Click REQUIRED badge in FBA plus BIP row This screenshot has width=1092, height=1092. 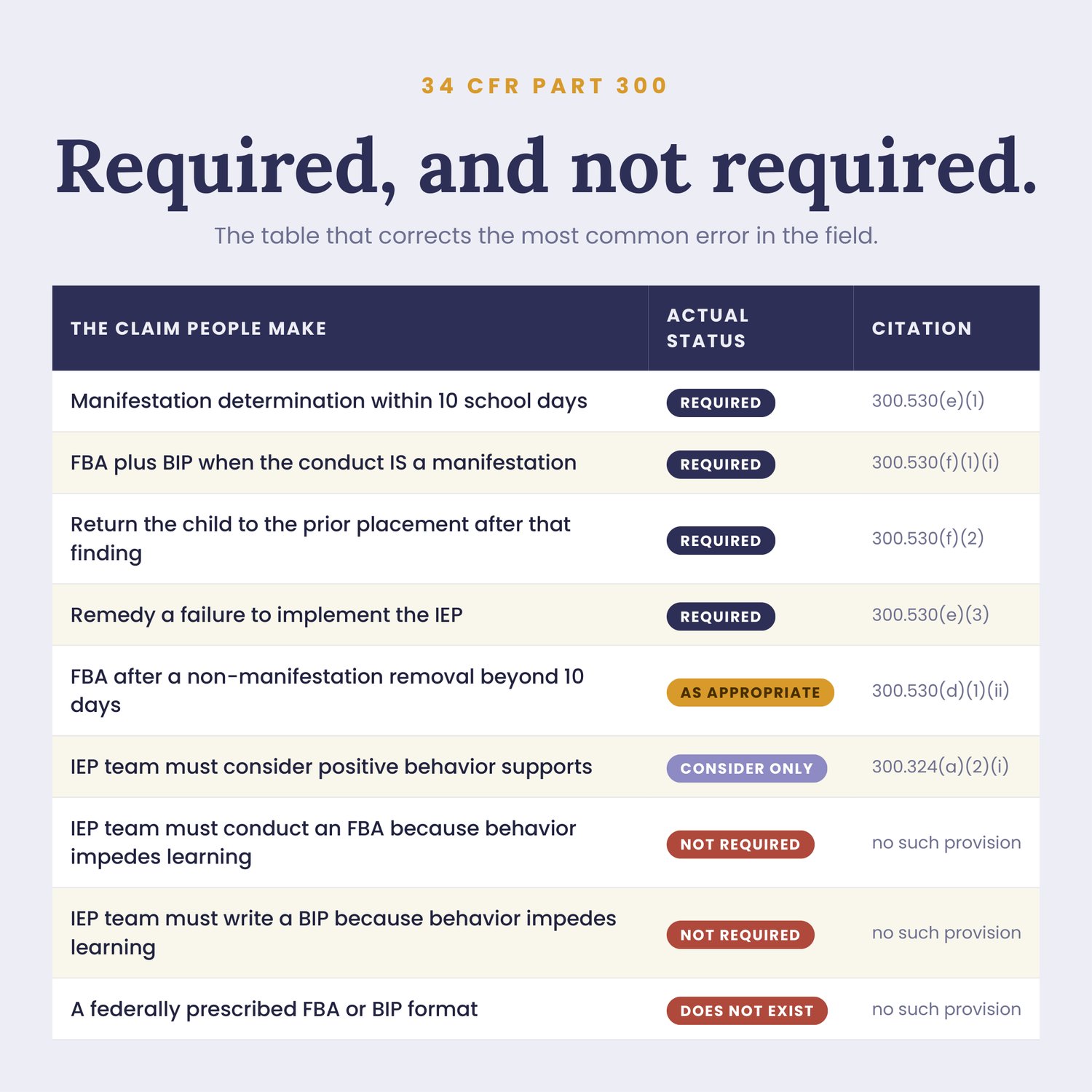721,464
